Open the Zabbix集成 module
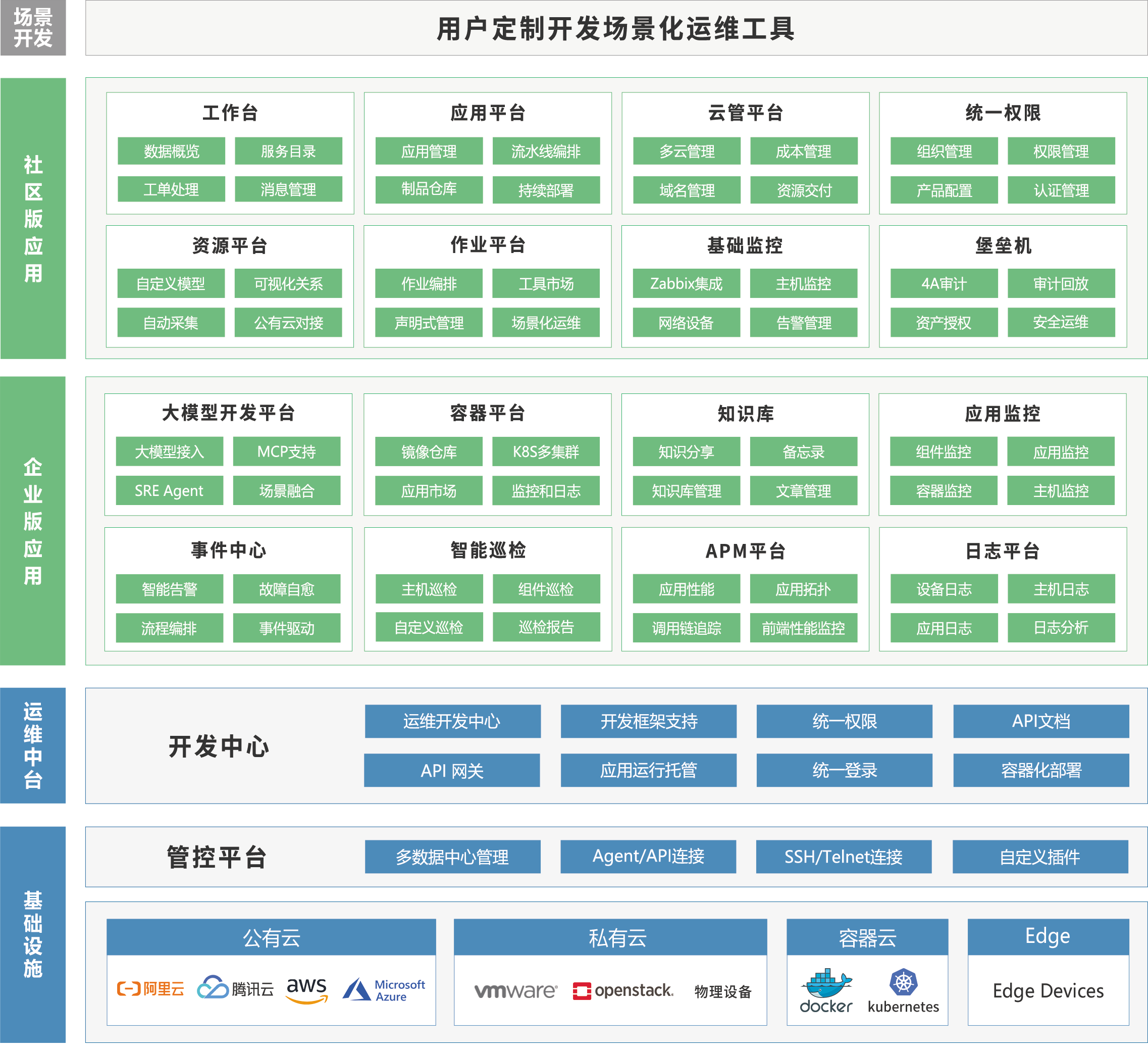The height and width of the screenshot is (1051, 1148). (x=686, y=284)
